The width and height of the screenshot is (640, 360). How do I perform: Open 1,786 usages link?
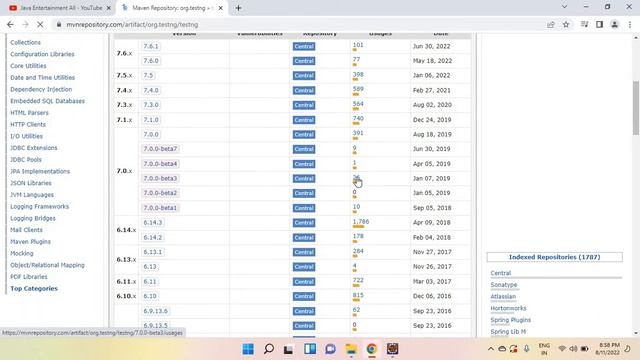click(361, 222)
